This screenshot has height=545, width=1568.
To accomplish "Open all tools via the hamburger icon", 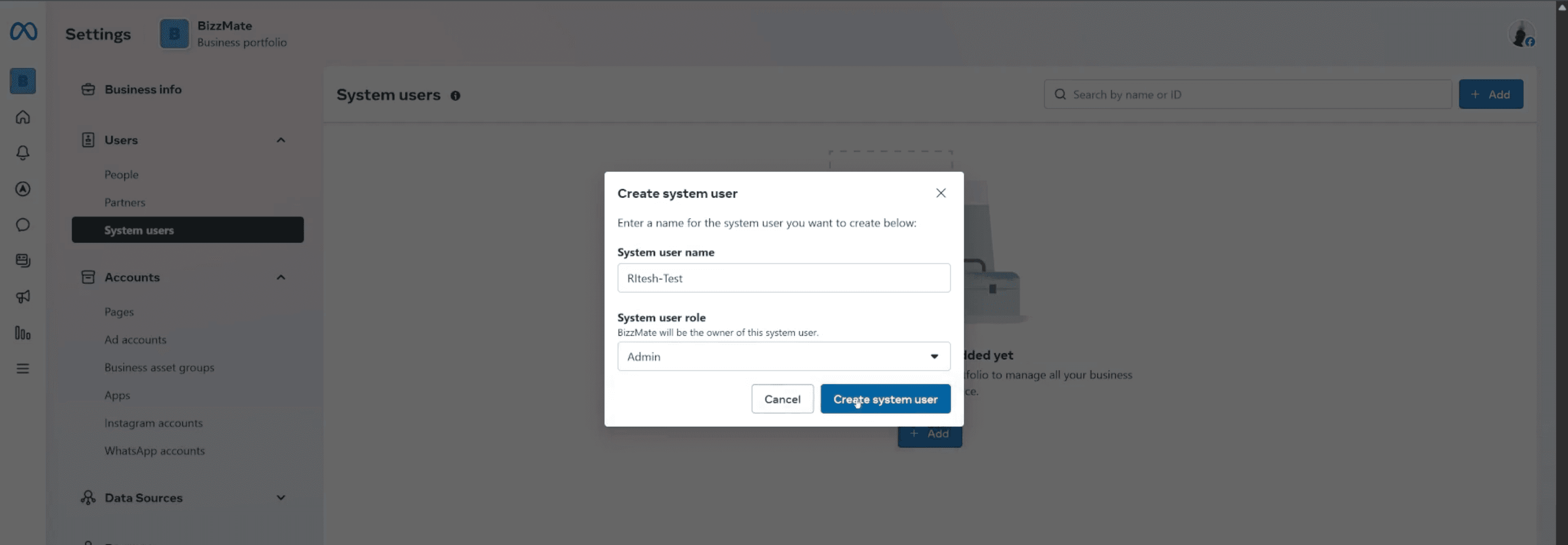I will (23, 369).
